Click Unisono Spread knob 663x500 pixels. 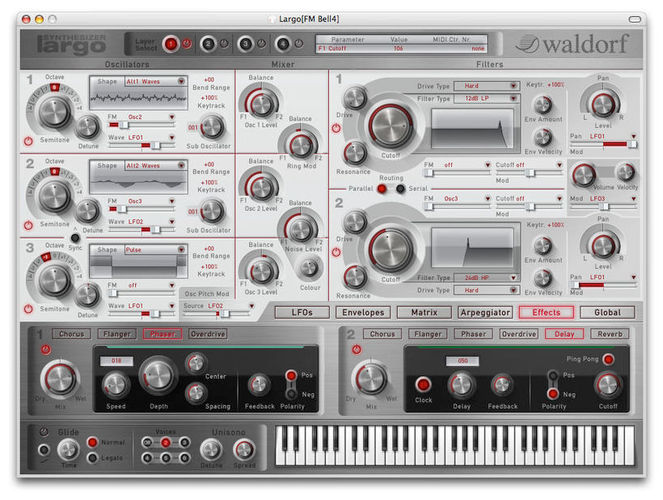244,450
